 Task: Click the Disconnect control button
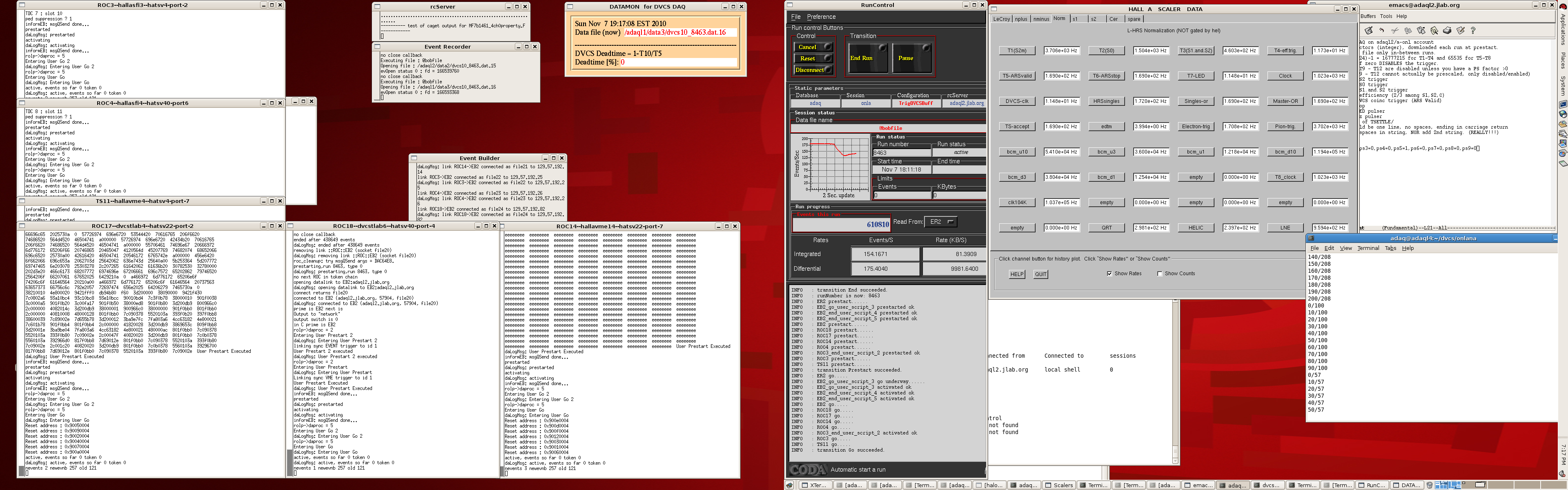tap(814, 70)
